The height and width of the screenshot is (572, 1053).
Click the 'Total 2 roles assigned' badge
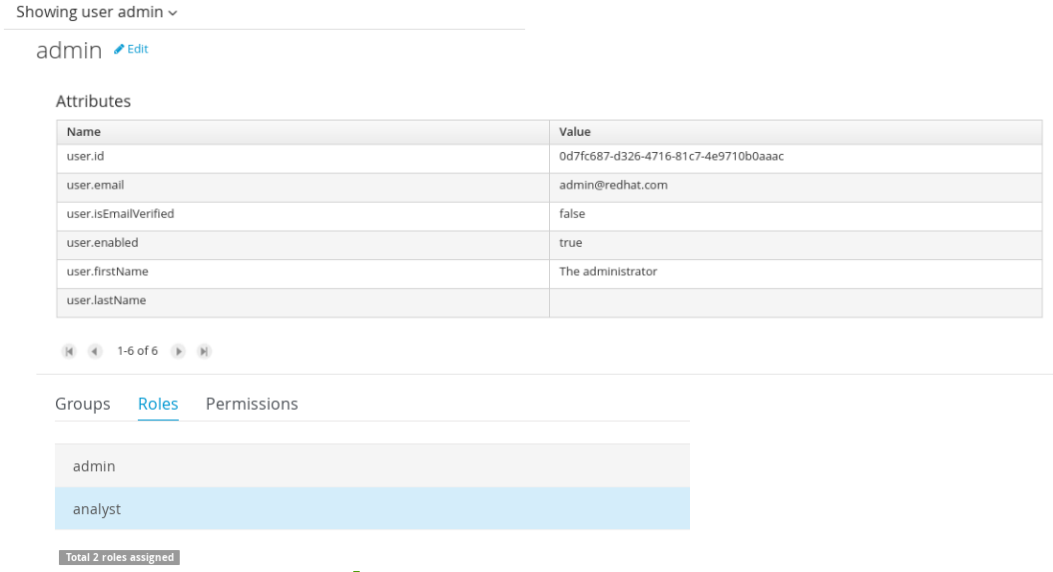[119, 557]
